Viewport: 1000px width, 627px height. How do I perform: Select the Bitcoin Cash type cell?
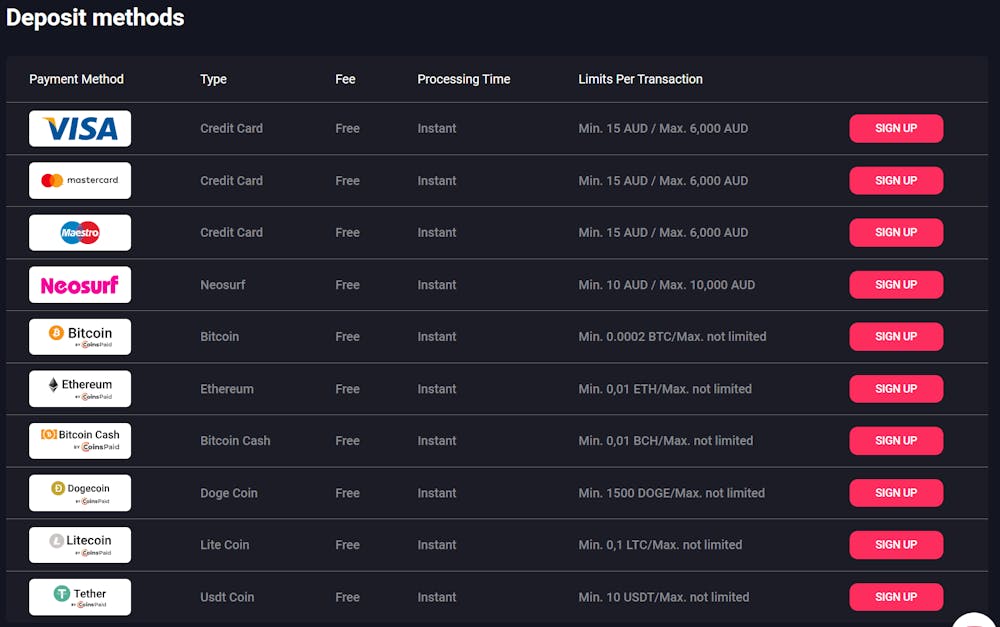tap(235, 441)
